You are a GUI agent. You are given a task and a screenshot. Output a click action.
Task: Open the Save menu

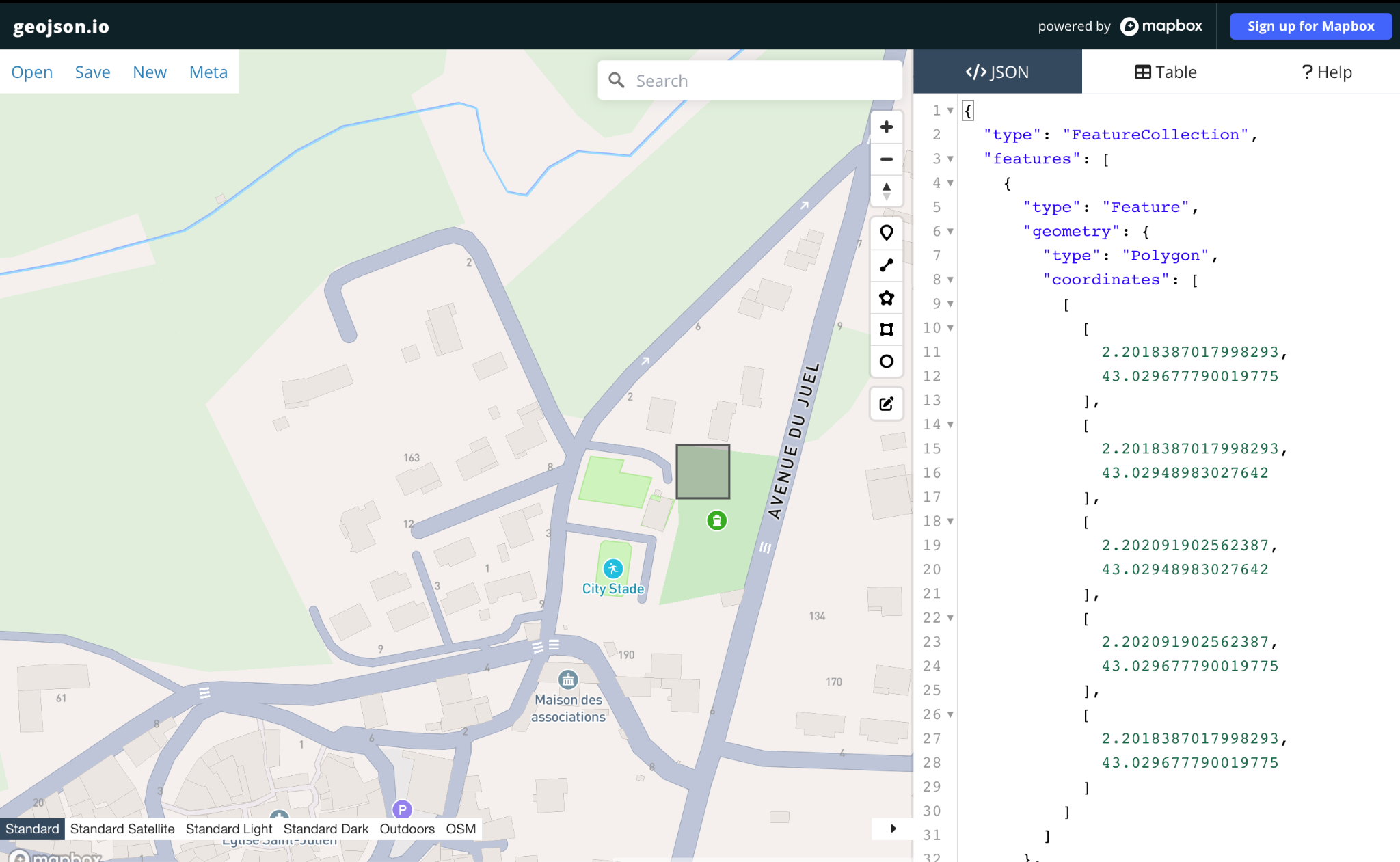[x=92, y=72]
